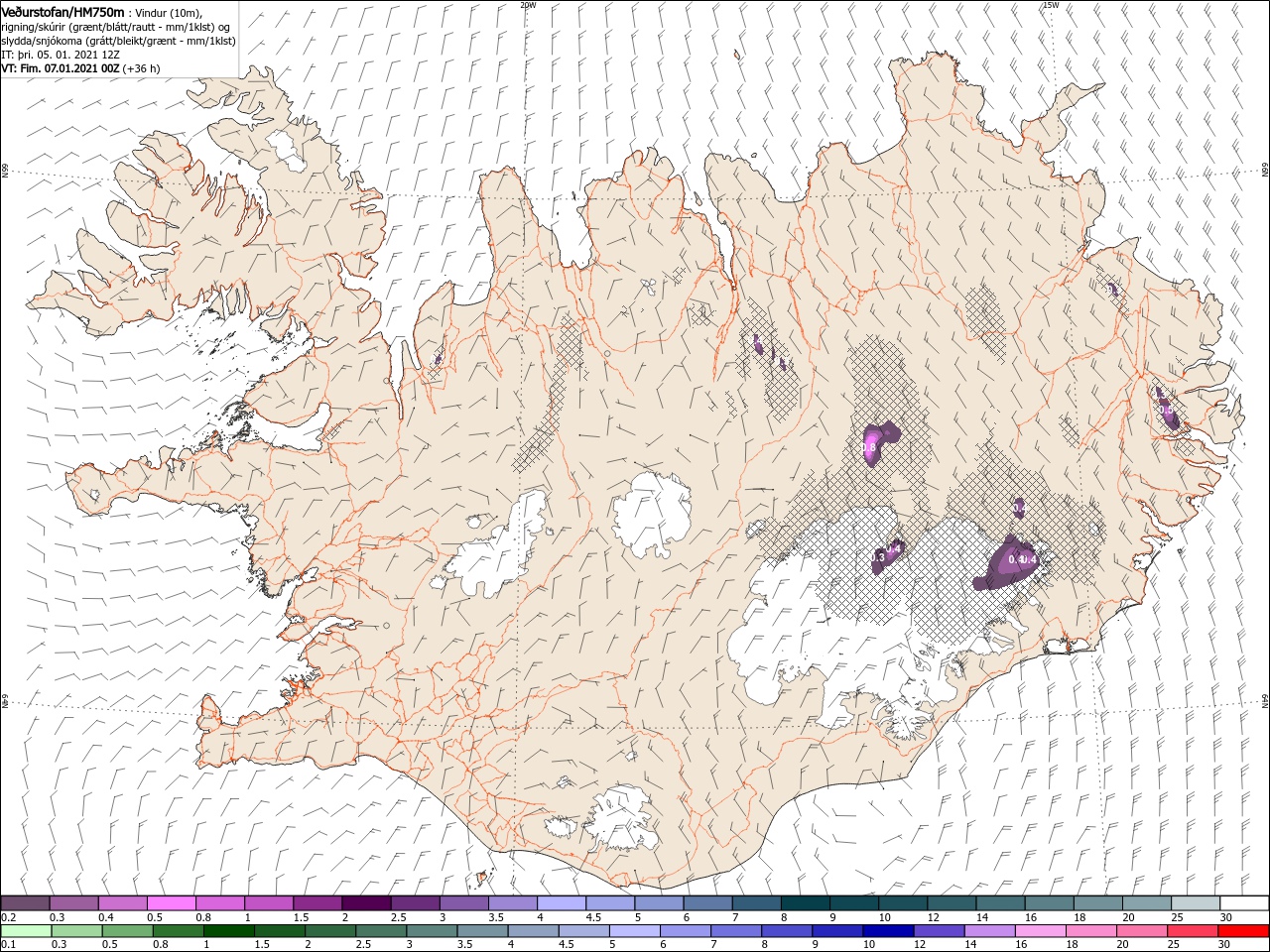
Task: Click the 12 label in the upper legend row
Action: 933,917
